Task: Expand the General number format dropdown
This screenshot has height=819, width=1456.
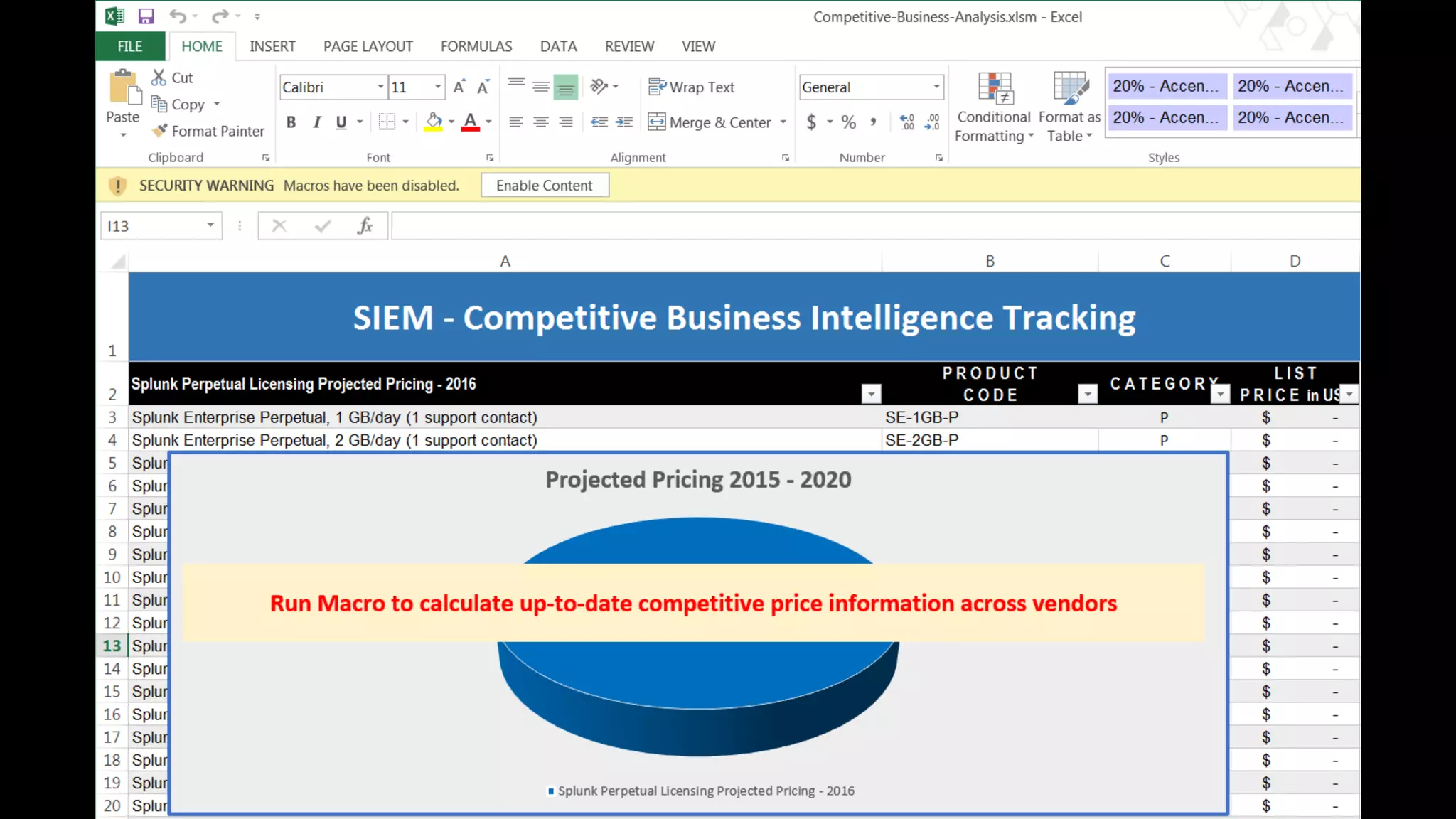Action: pos(936,87)
